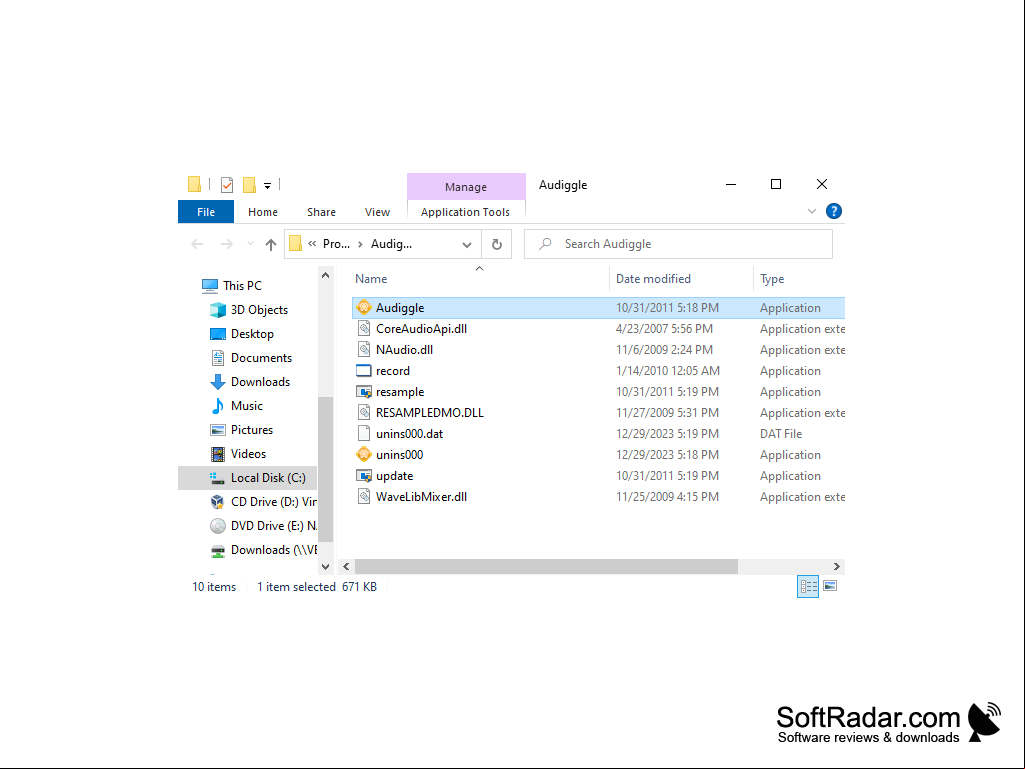The image size is (1025, 769).
Task: Click the Local Disk (C:) drive icon
Action: (x=217, y=477)
